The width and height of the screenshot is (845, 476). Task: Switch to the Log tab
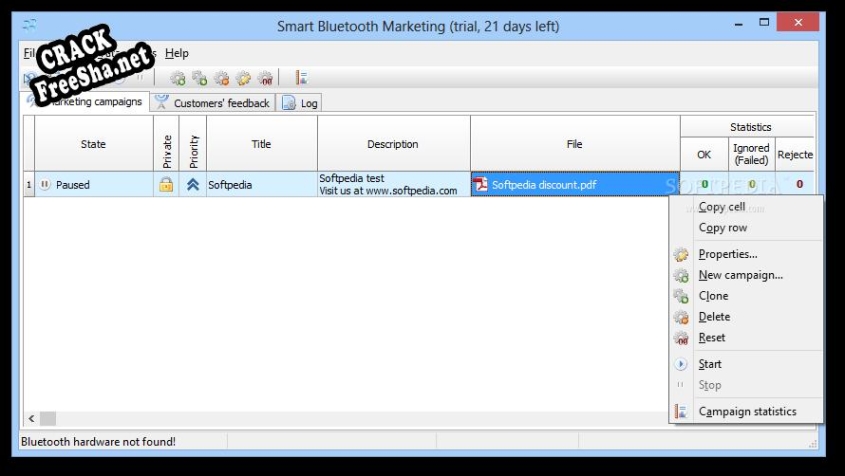(x=300, y=103)
